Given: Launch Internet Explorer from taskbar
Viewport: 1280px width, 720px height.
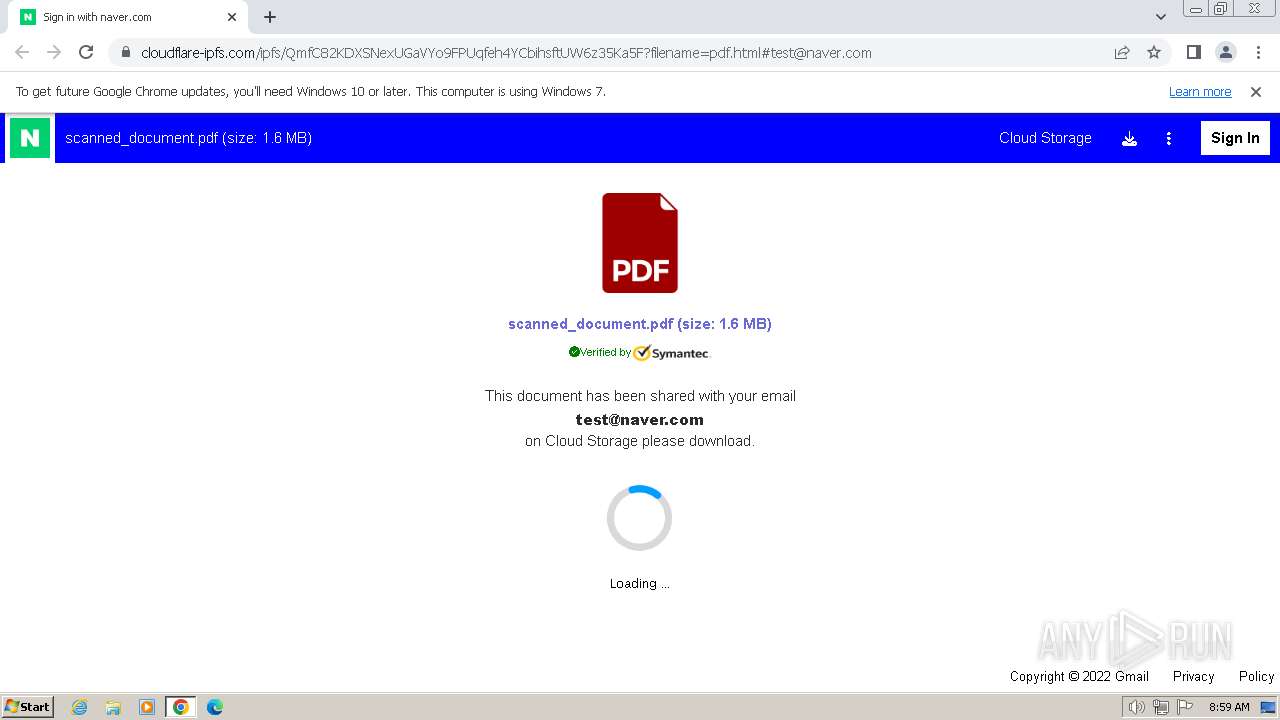Looking at the screenshot, I should (80, 707).
